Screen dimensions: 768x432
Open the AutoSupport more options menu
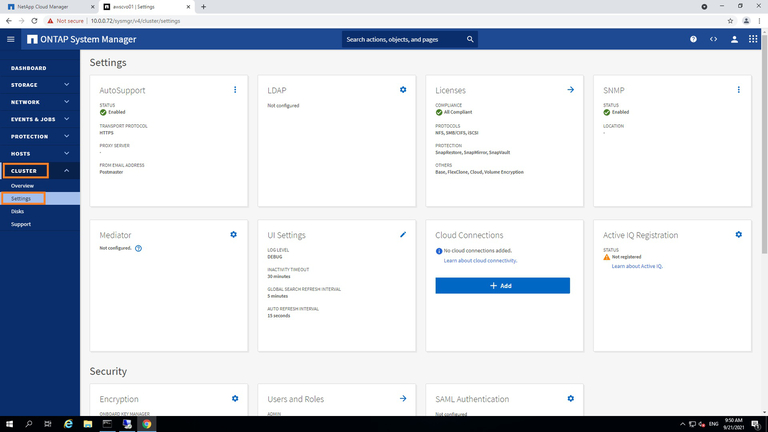(x=235, y=90)
